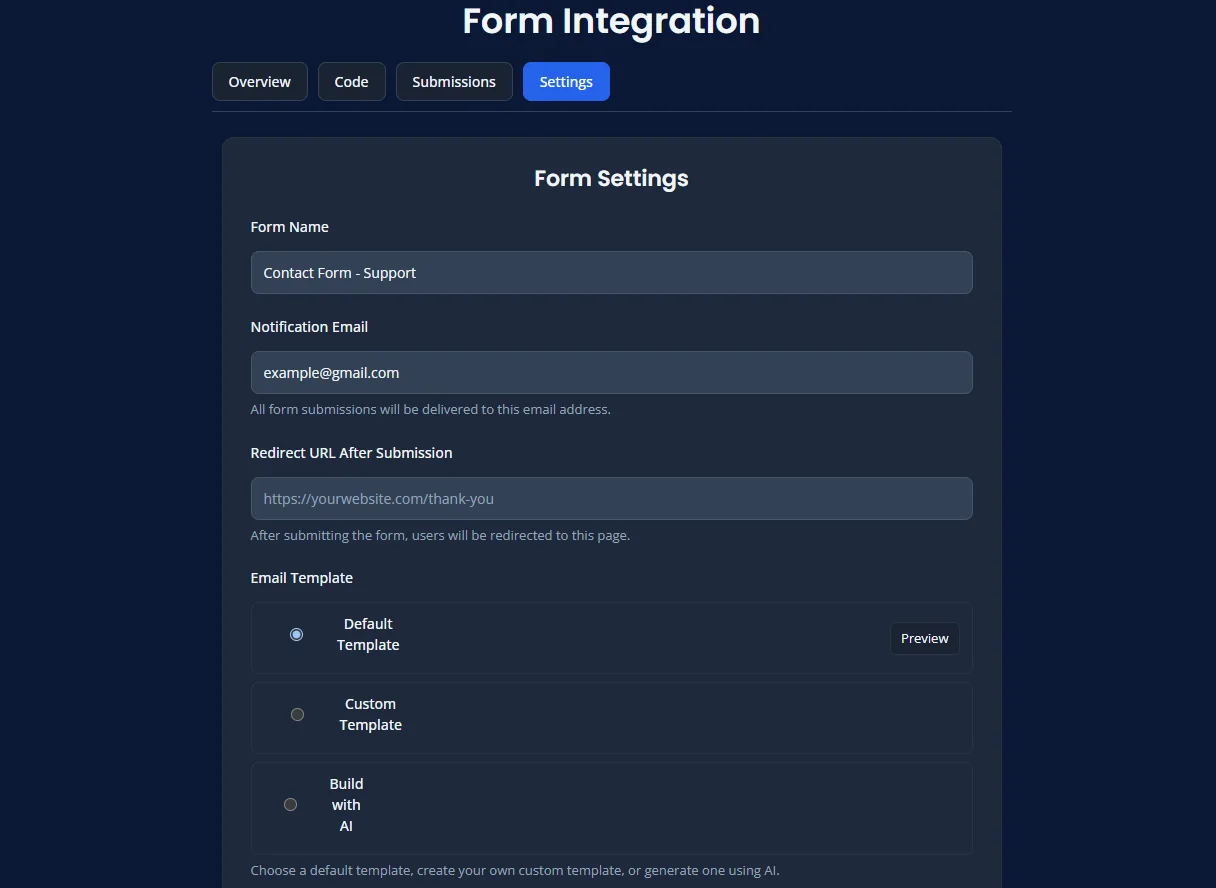View the Submissions tab
This screenshot has height=888, width=1216.
point(454,81)
